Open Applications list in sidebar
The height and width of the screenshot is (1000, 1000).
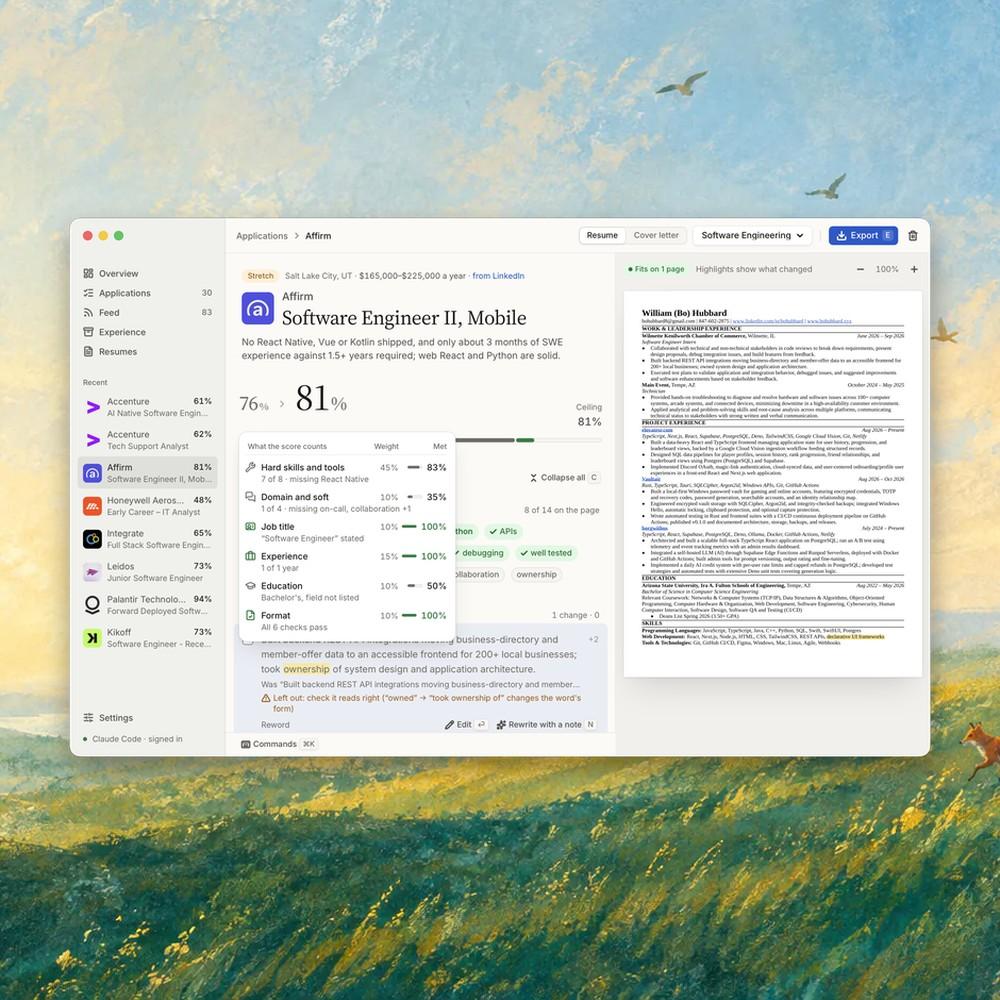(147, 293)
